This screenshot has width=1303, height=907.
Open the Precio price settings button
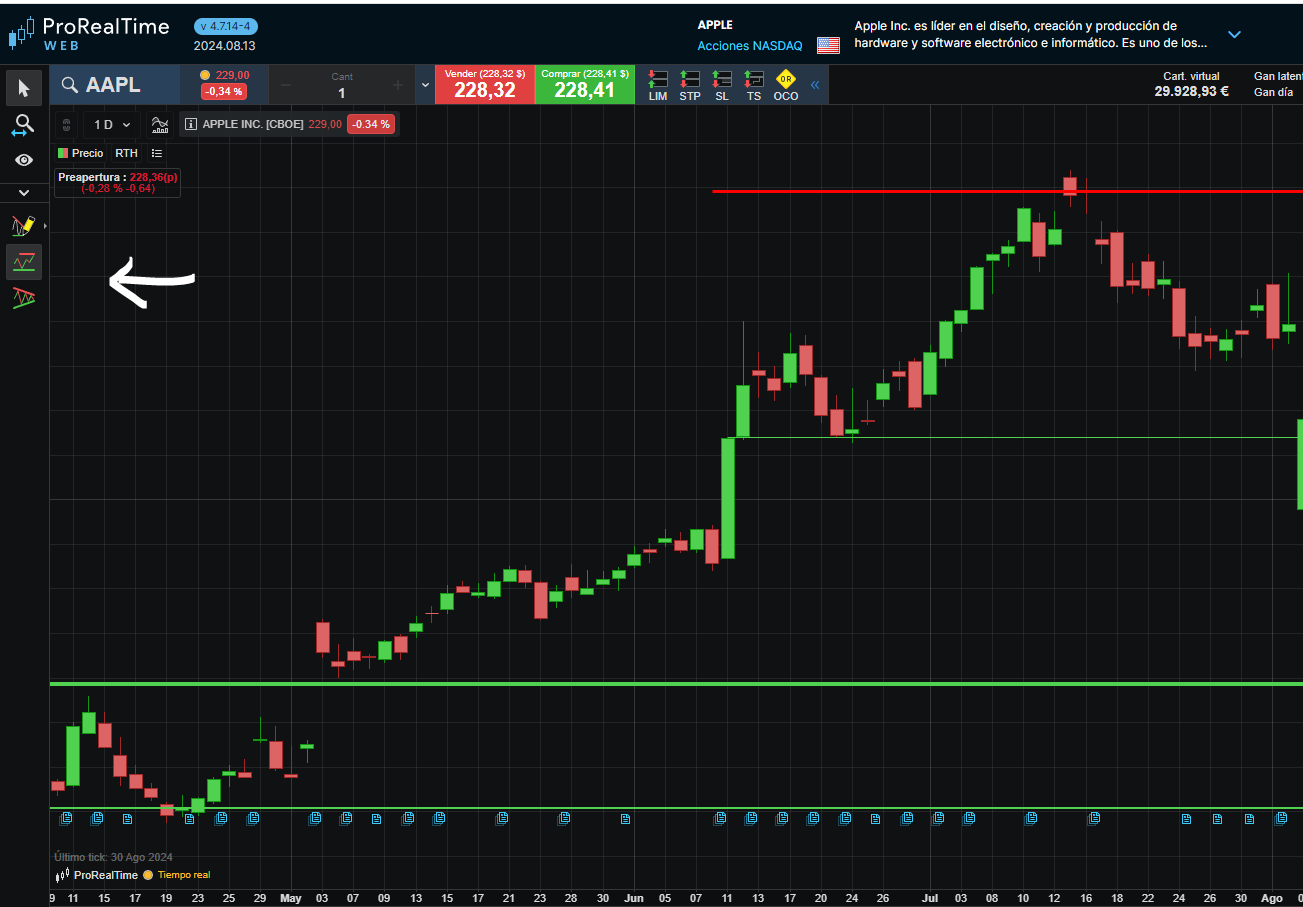[x=80, y=153]
